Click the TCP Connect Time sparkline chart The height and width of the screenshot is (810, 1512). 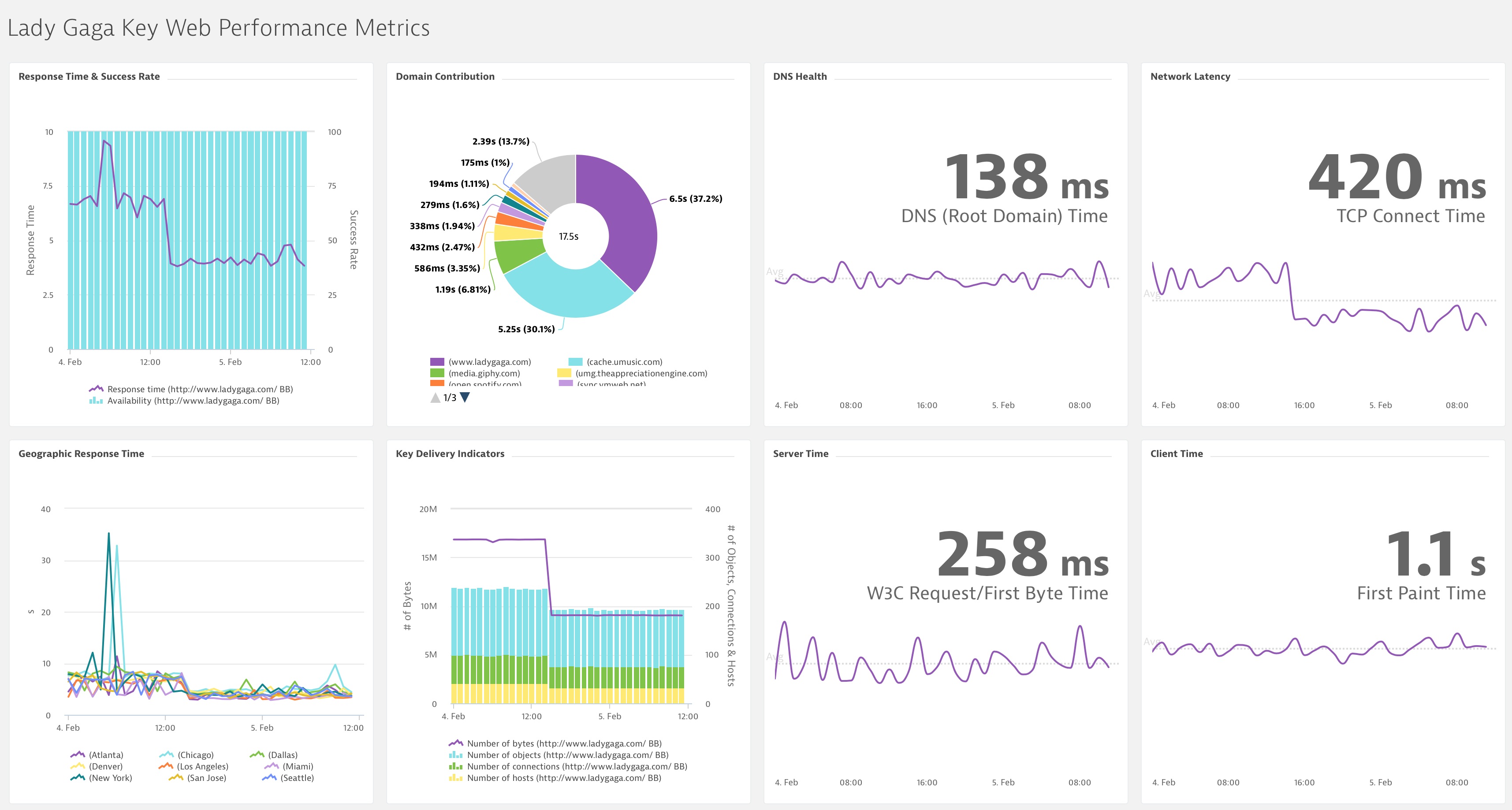click(x=1319, y=297)
